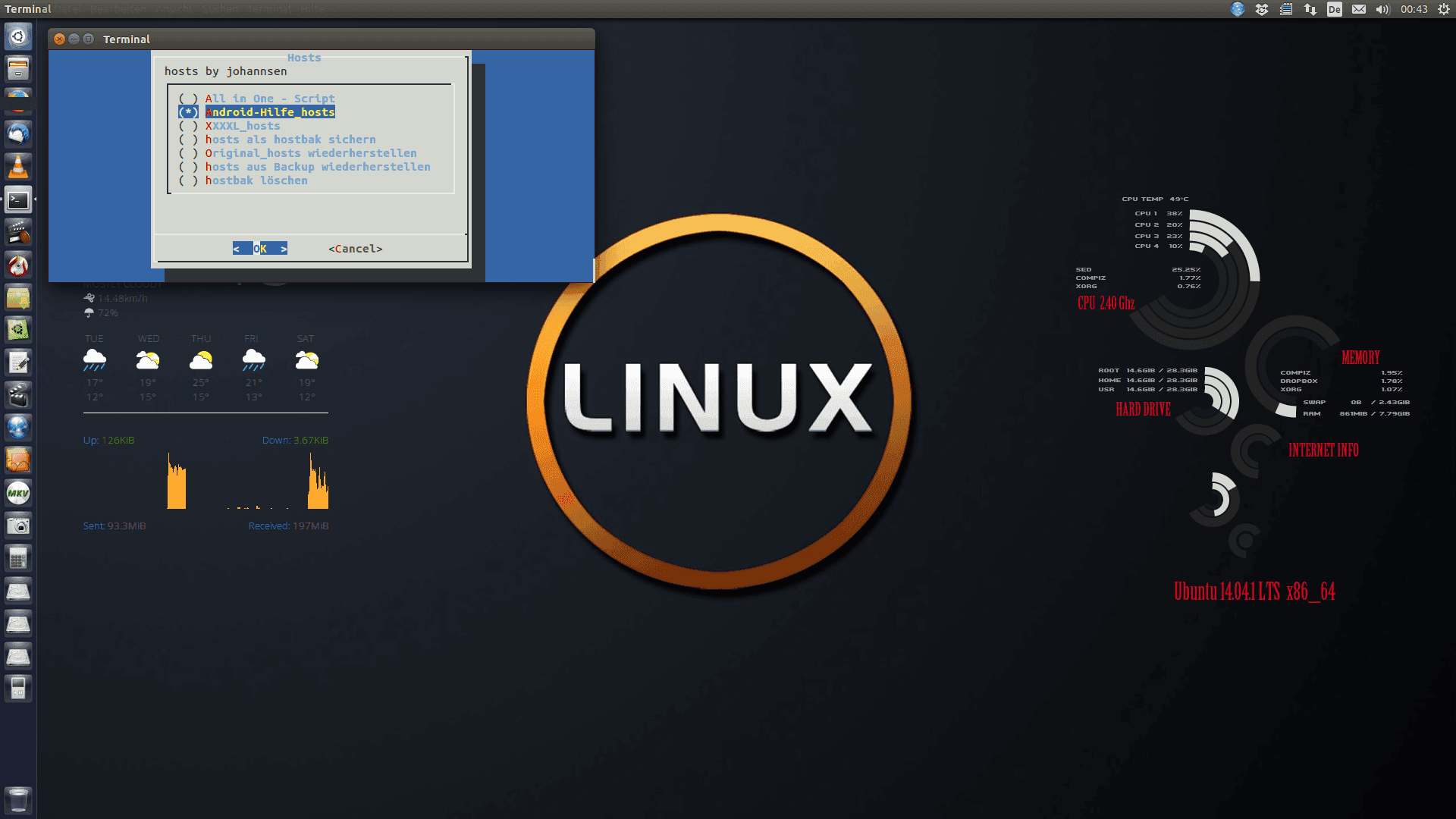Click the CPU 2.40 Ghz red label

pyautogui.click(x=1106, y=303)
